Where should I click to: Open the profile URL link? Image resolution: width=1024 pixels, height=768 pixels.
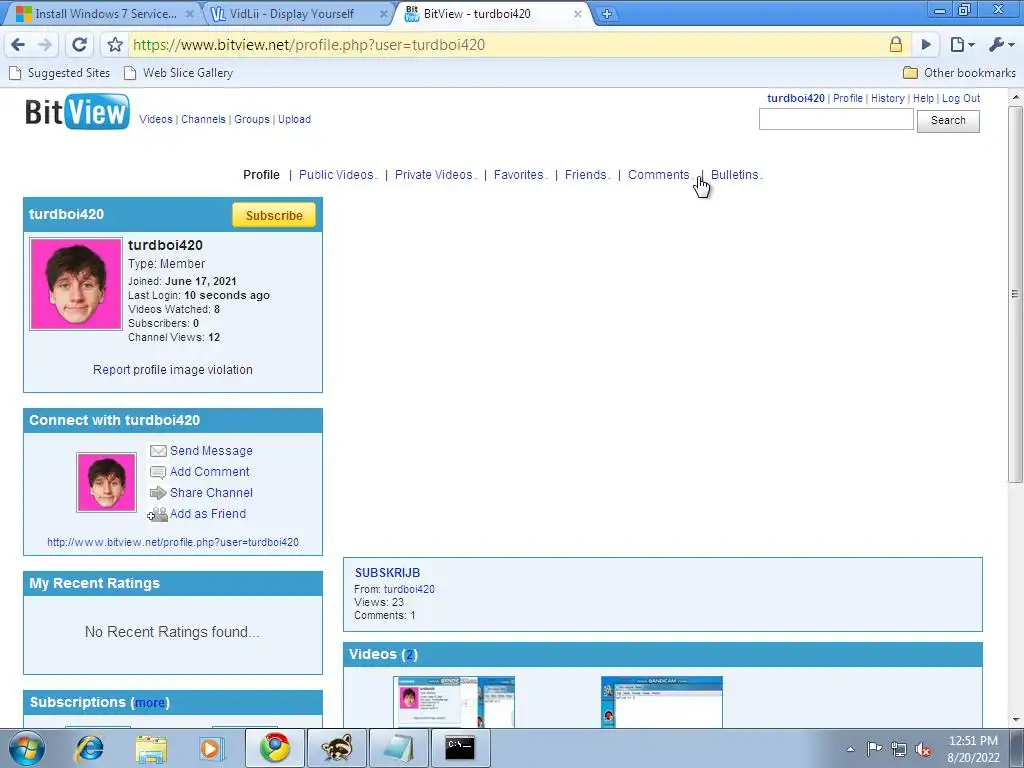[172, 542]
